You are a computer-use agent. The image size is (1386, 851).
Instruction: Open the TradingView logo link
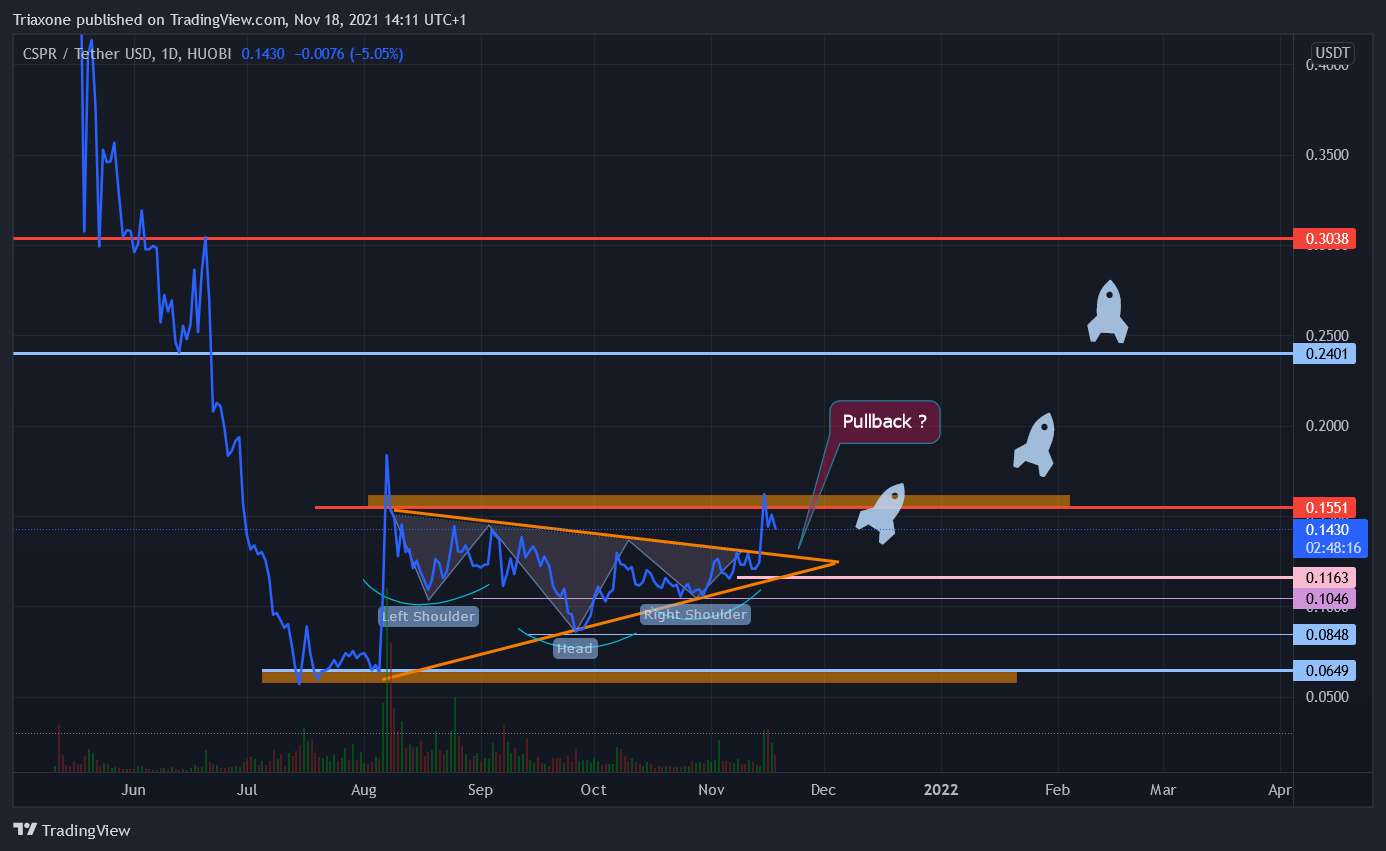(72, 830)
